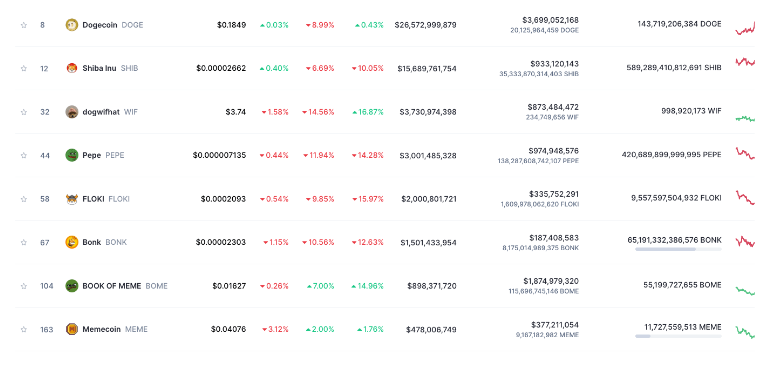This screenshot has width=773, height=372.
Task: Toggle the watchlist star for Dogecoin
Action: coord(24,25)
